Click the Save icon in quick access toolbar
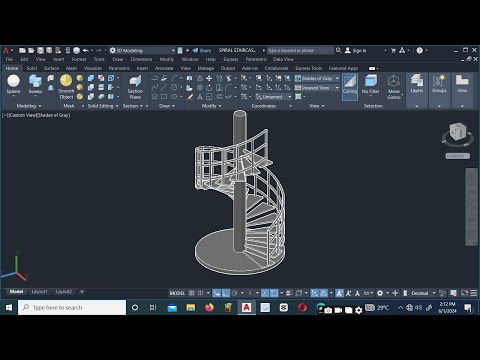Image resolution: width=480 pixels, height=360 pixels. tap(40, 50)
